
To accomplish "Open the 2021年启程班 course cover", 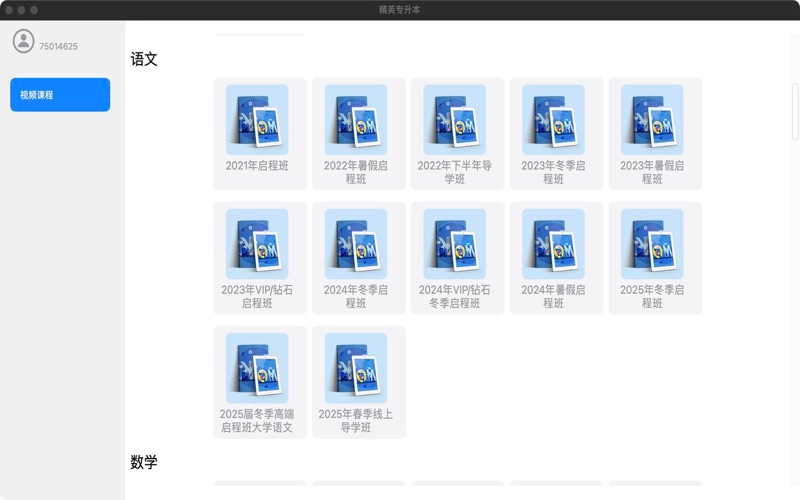I will click(257, 119).
